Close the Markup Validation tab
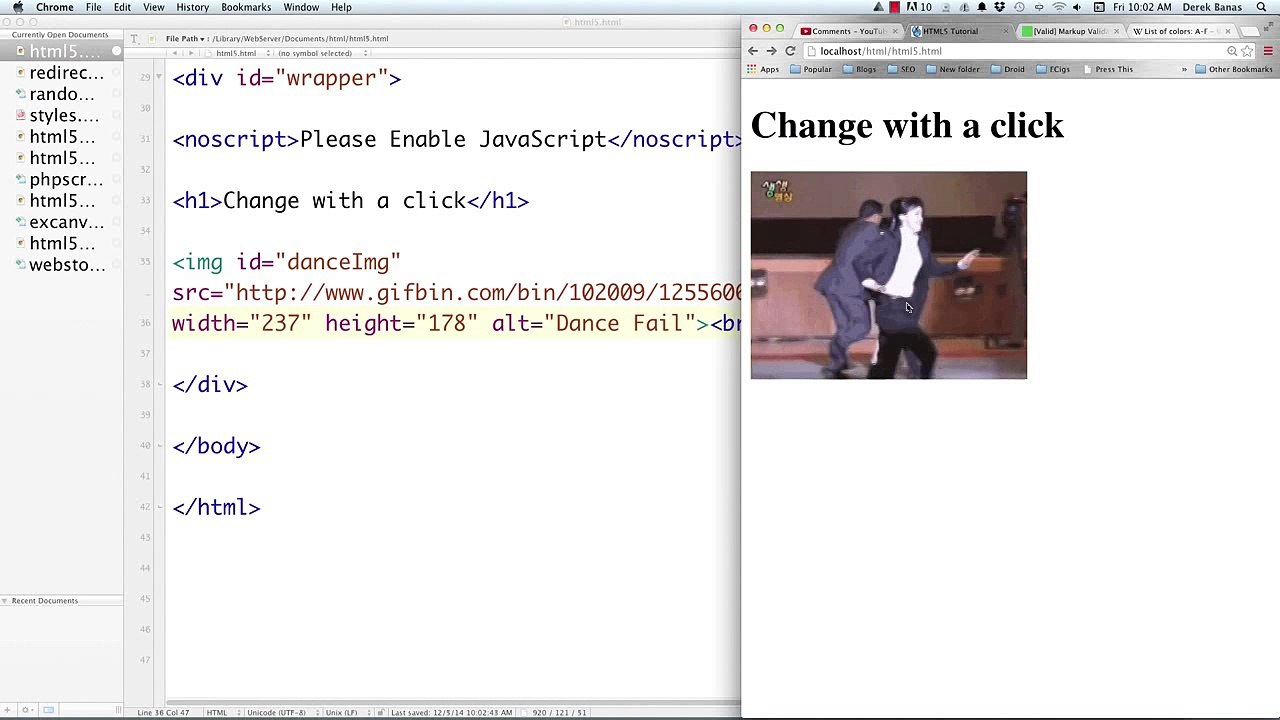Viewport: 1280px width, 720px height. (1116, 31)
